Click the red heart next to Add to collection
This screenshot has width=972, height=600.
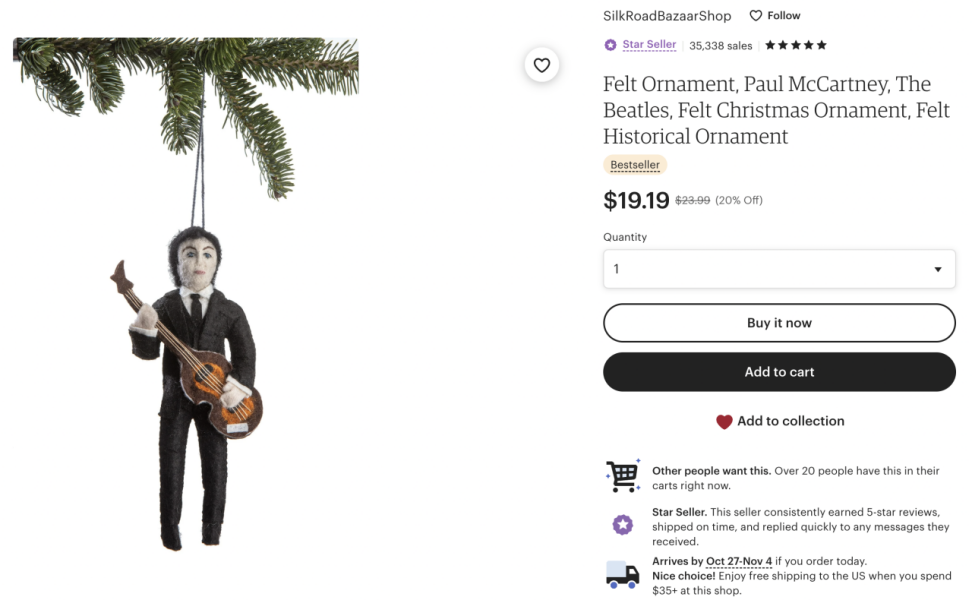(x=723, y=421)
